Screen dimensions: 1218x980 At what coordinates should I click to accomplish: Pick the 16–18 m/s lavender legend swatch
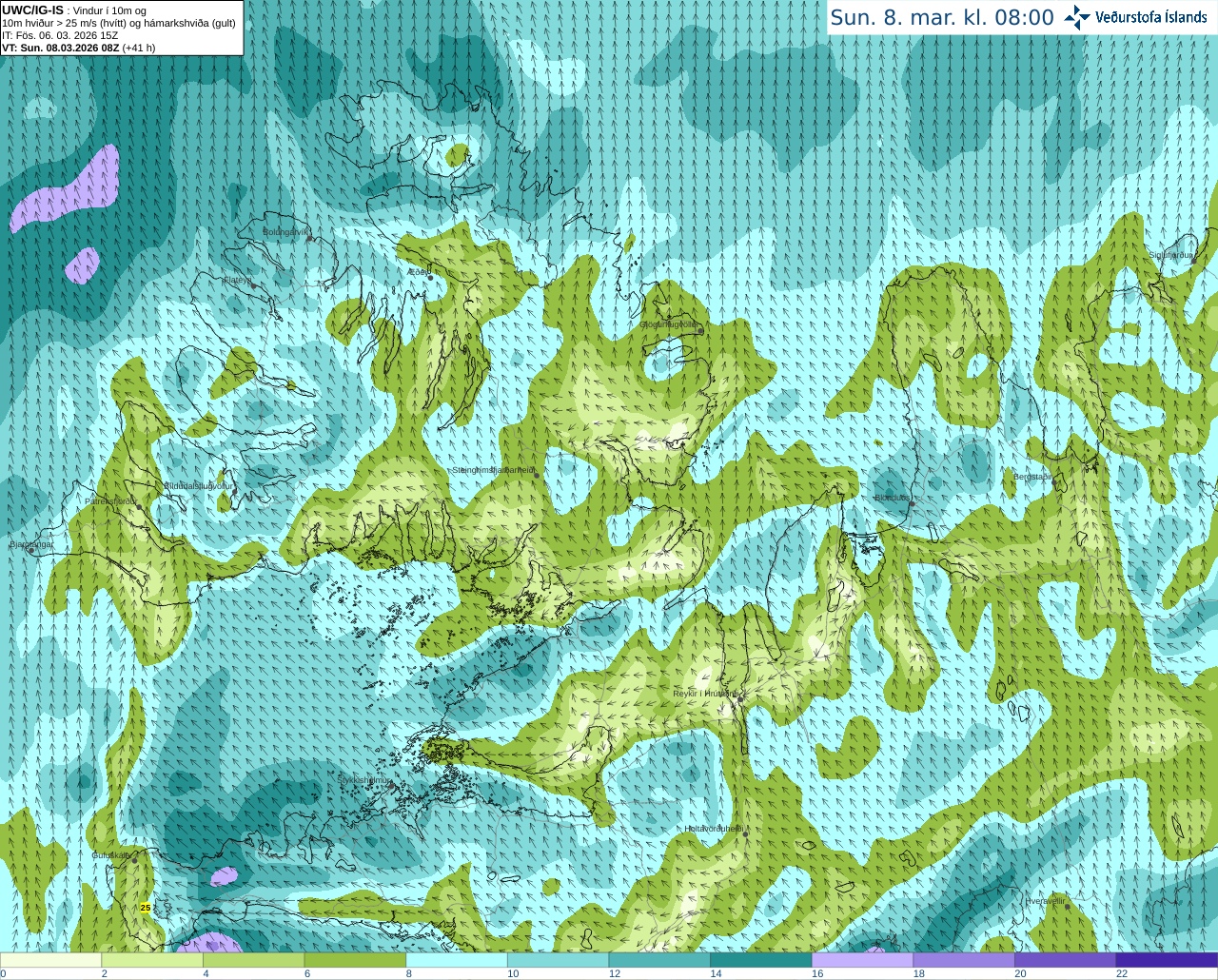coord(862,960)
